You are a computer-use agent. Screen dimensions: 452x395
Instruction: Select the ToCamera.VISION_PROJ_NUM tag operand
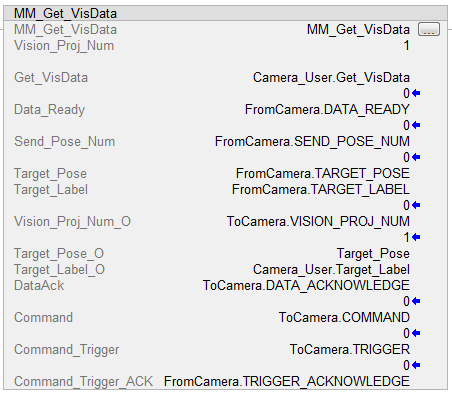pyautogui.click(x=318, y=221)
